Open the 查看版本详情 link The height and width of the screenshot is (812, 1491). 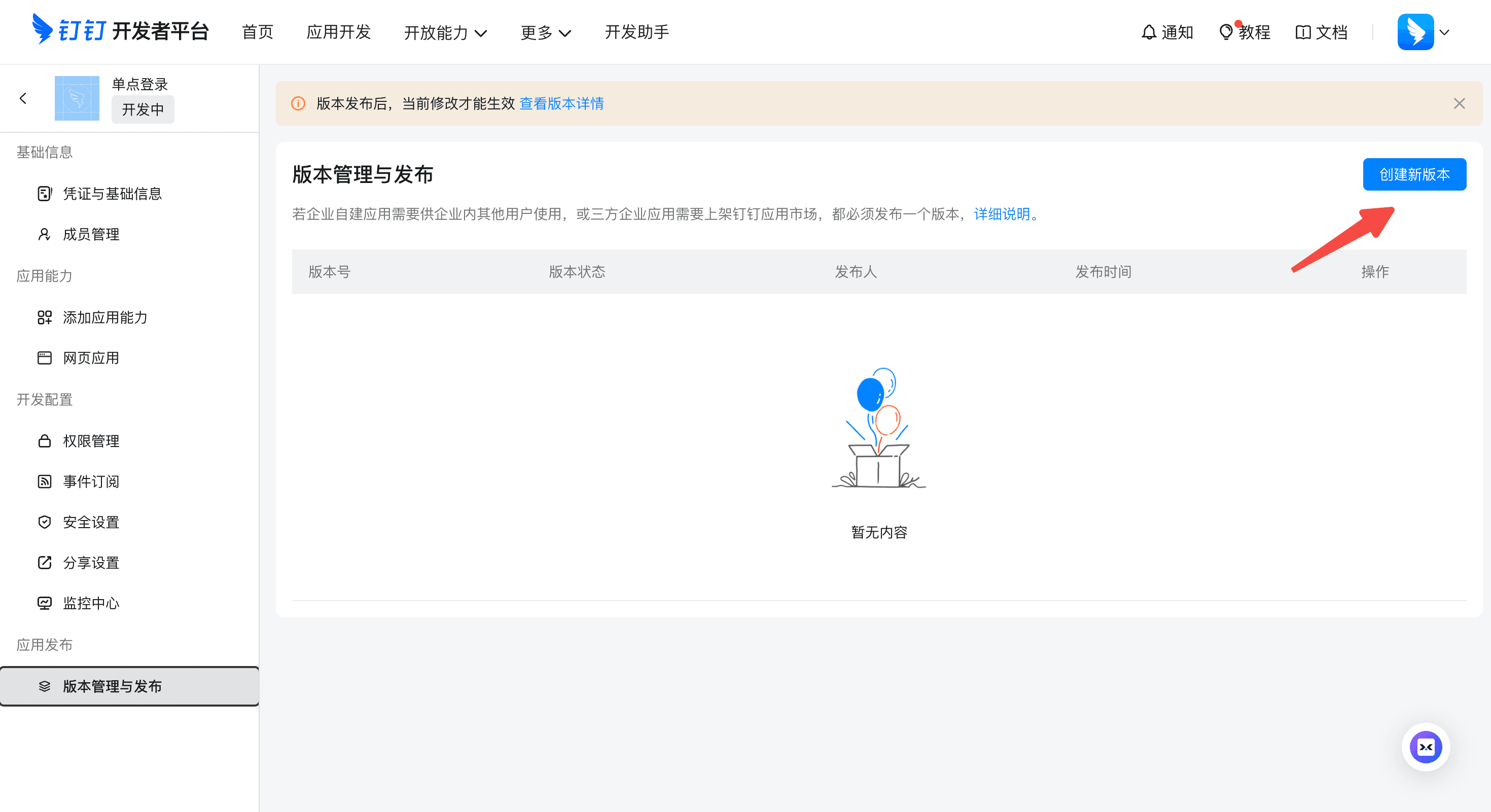coord(561,103)
